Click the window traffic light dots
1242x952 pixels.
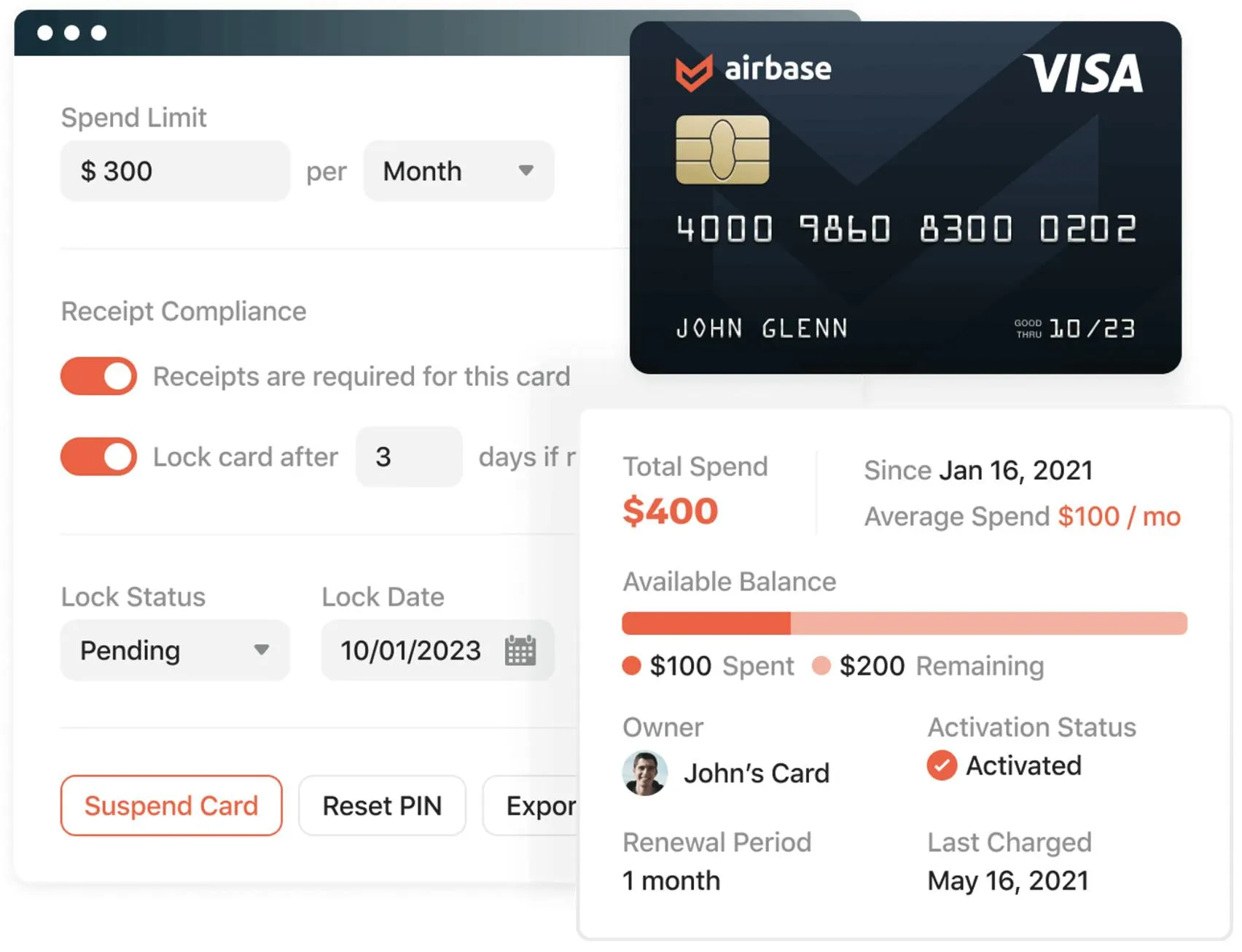click(72, 33)
